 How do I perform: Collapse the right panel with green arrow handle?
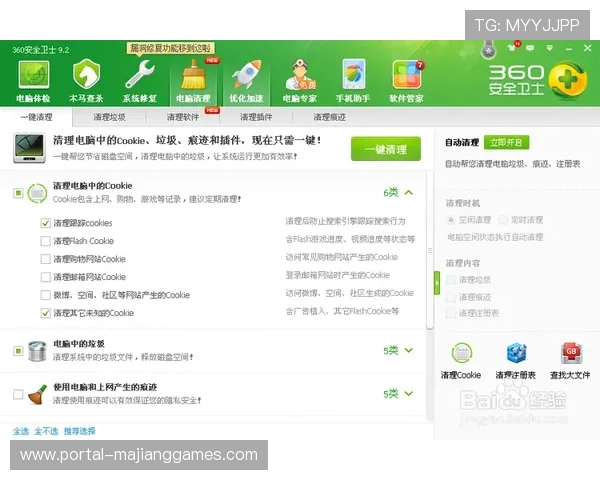437,283
